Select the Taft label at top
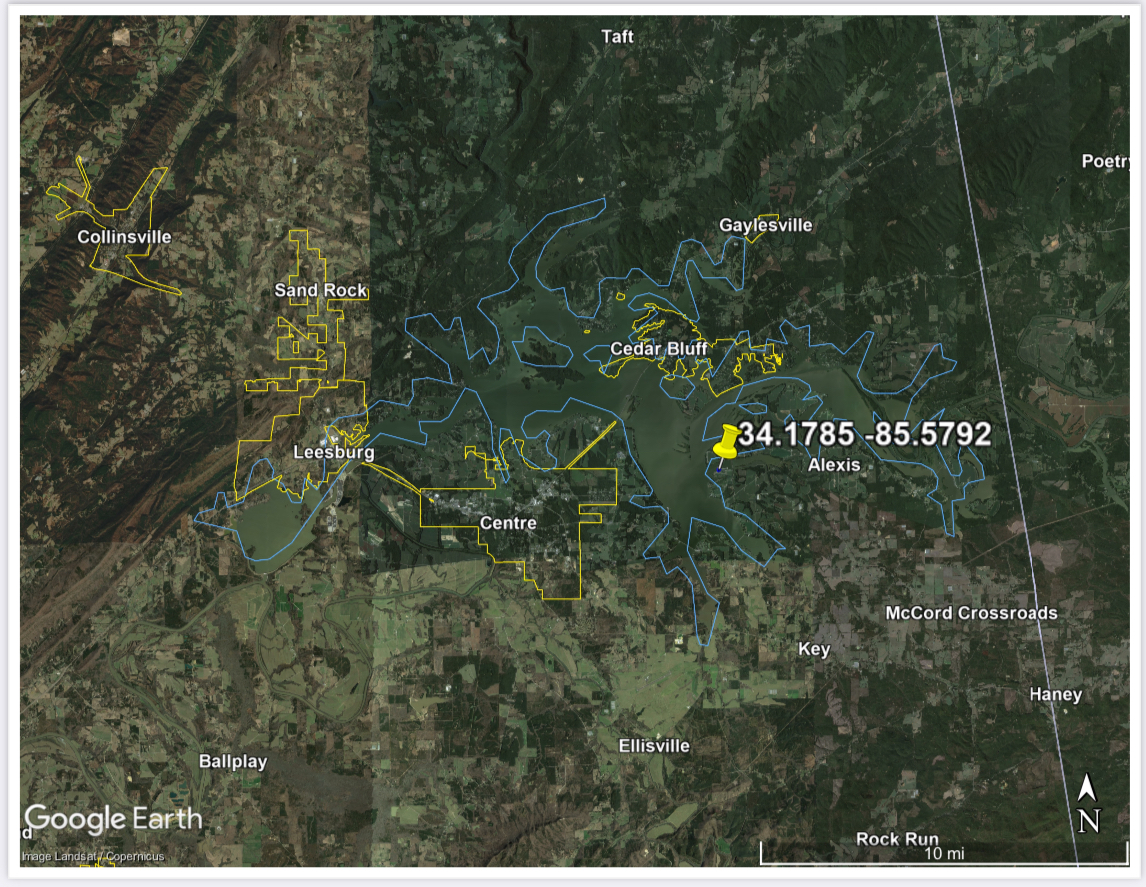The width and height of the screenshot is (1146, 887). point(617,37)
